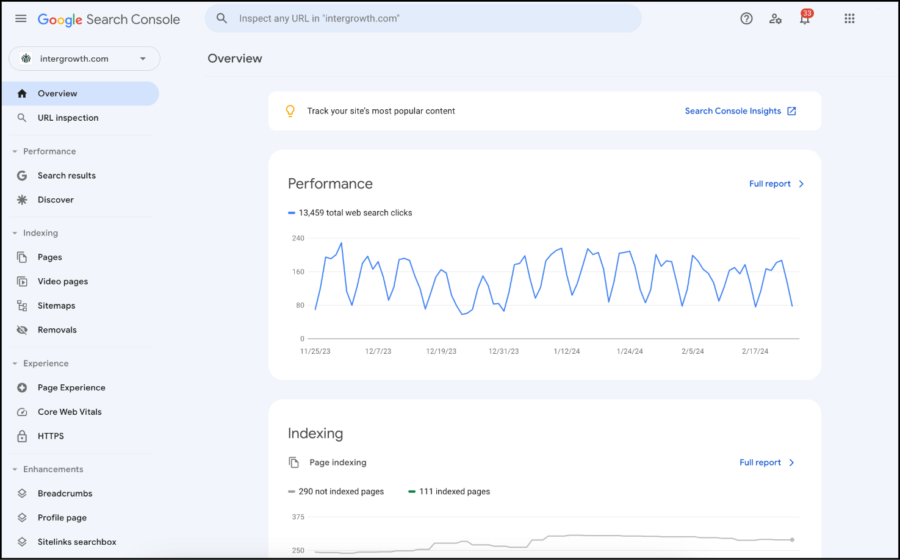Viewport: 900px width, 560px height.
Task: Click the Core Web Vitals gauge icon
Action: [x=22, y=412]
